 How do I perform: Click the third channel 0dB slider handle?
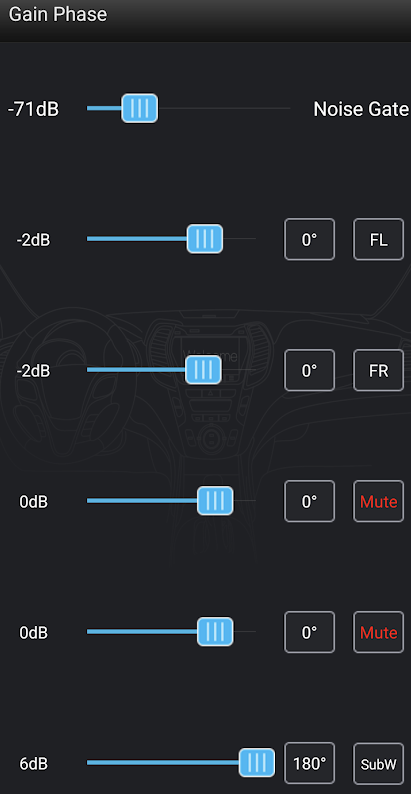pos(215,501)
